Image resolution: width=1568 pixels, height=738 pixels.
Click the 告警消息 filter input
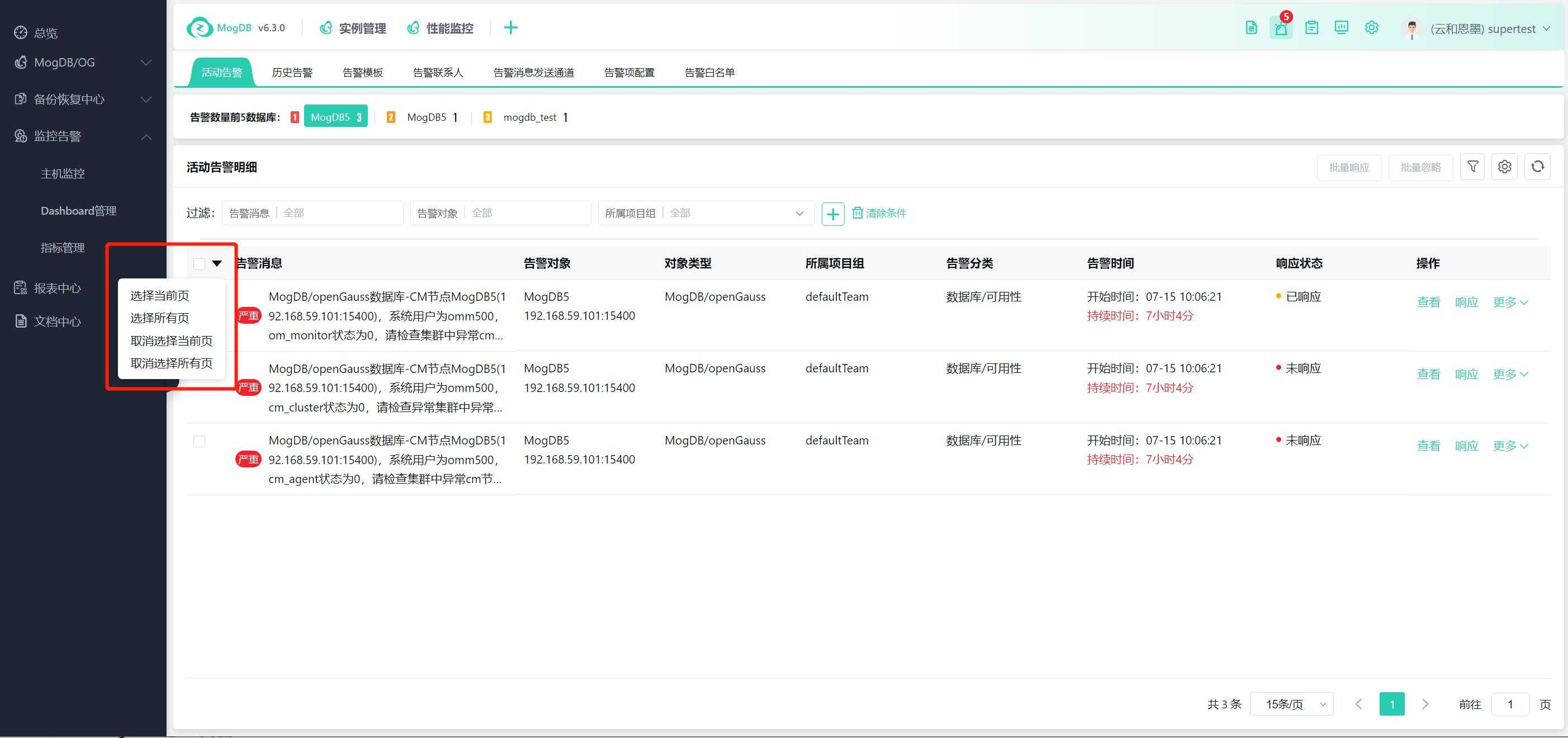[x=313, y=213]
